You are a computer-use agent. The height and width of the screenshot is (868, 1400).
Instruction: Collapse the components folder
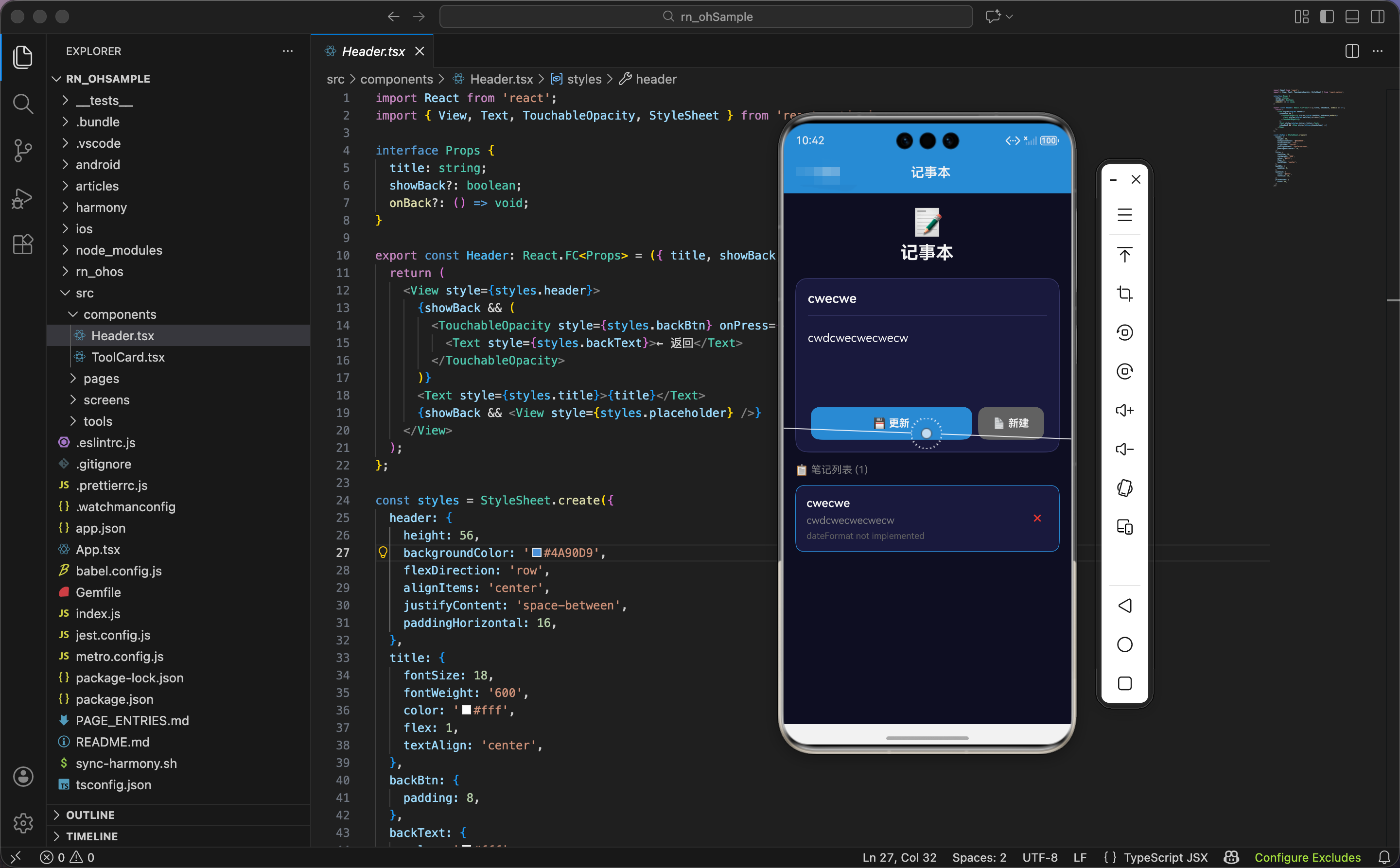point(120,314)
